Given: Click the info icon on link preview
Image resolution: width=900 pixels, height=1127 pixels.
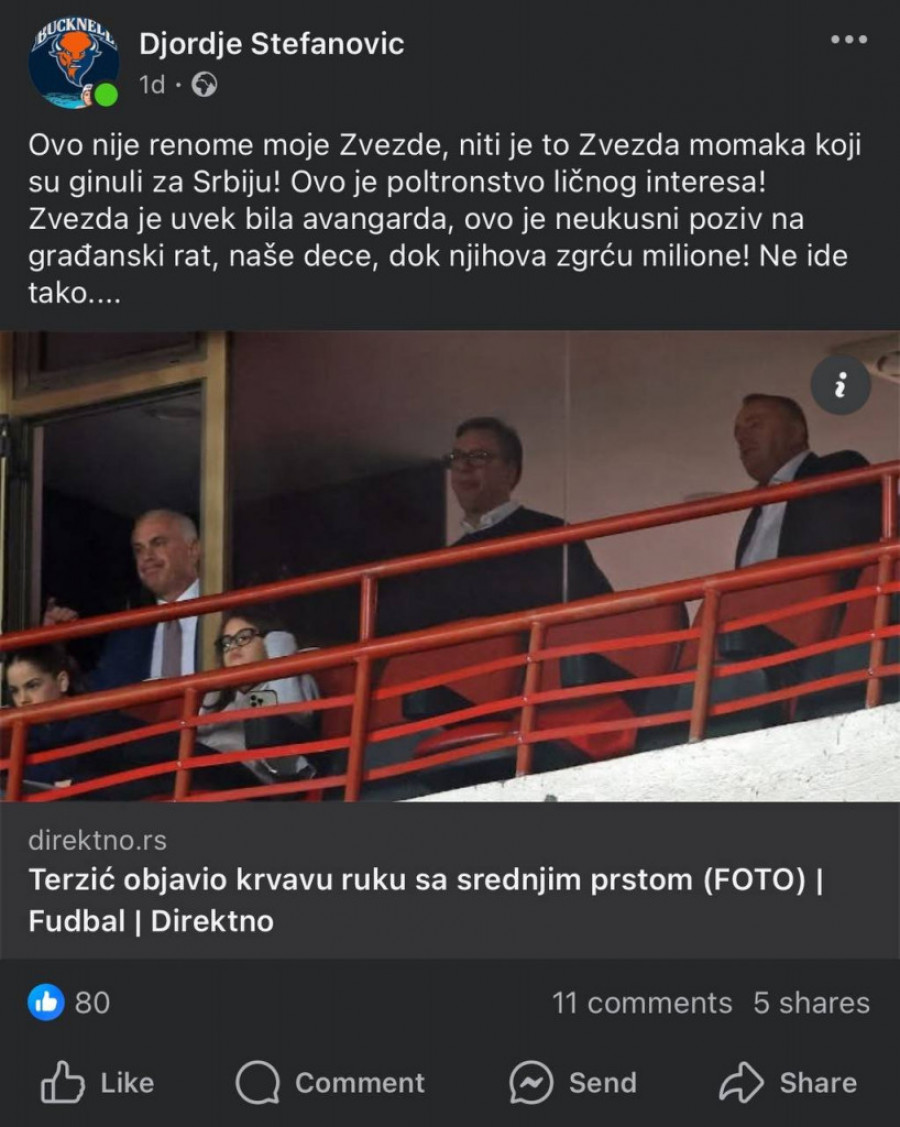Looking at the screenshot, I should pyautogui.click(x=840, y=385).
